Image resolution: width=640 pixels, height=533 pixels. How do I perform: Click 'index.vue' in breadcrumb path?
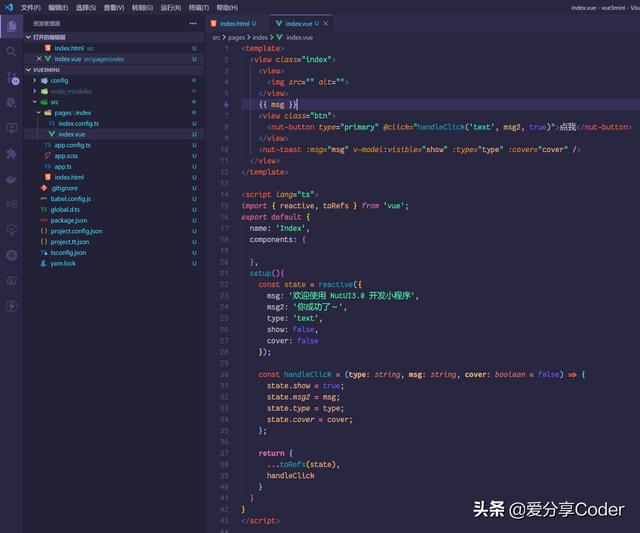tap(299, 37)
